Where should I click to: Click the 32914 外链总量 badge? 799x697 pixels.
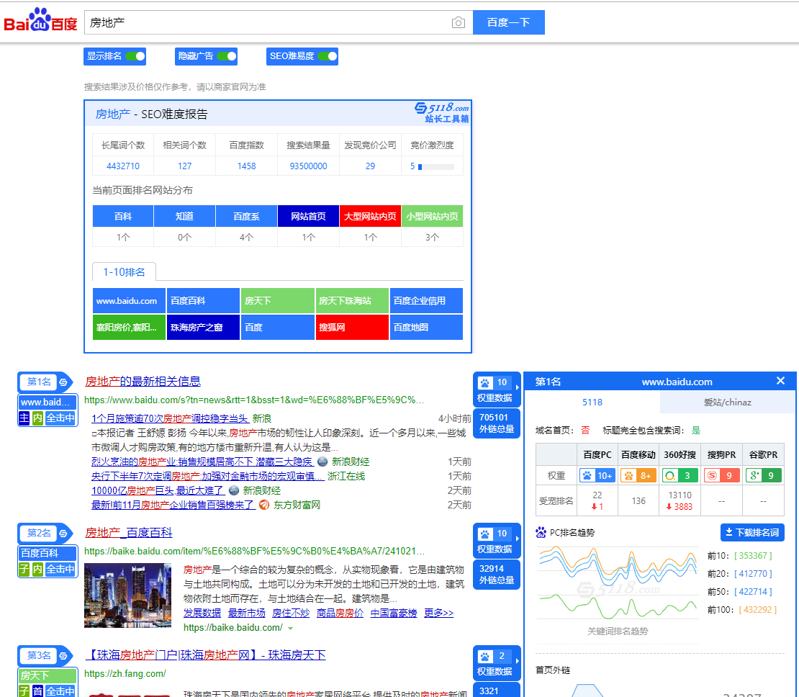point(497,574)
